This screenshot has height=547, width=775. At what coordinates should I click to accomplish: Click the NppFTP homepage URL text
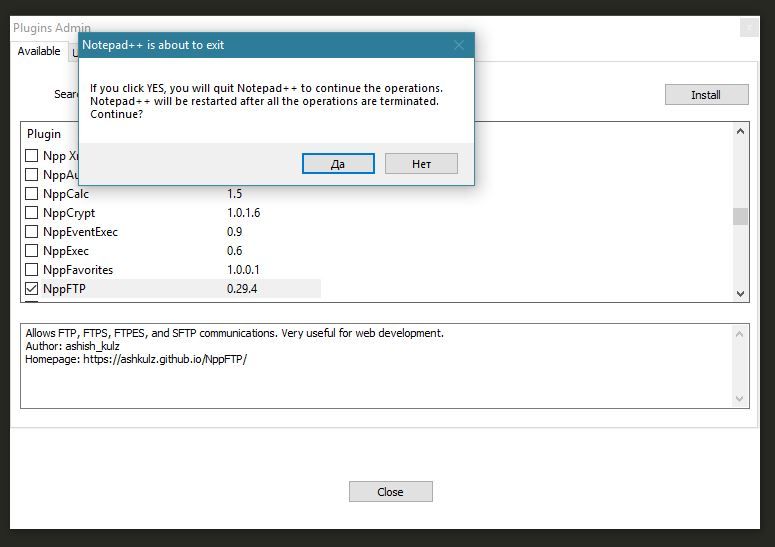pyautogui.click(x=165, y=359)
